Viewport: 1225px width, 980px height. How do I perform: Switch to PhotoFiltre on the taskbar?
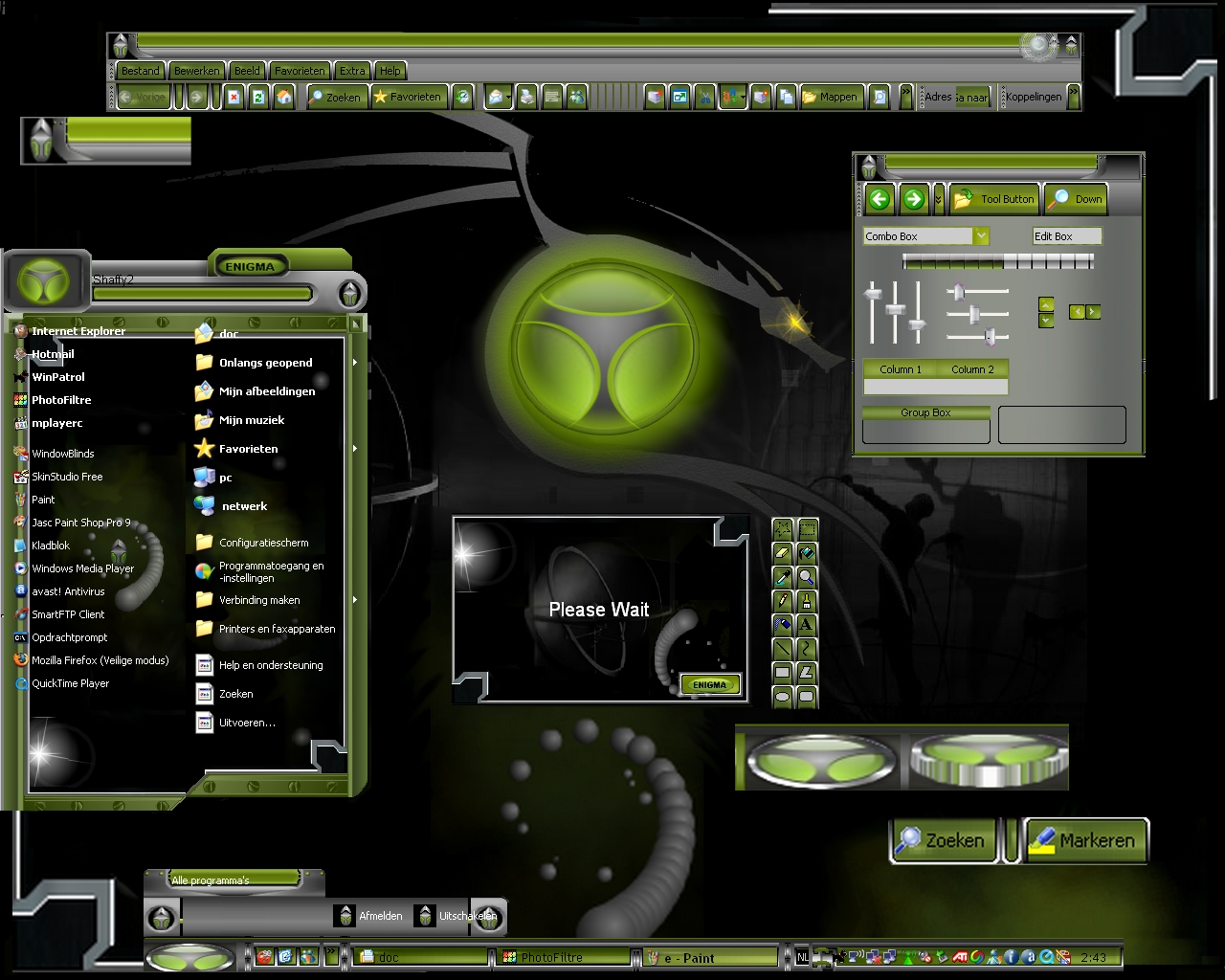pyautogui.click(x=565, y=957)
